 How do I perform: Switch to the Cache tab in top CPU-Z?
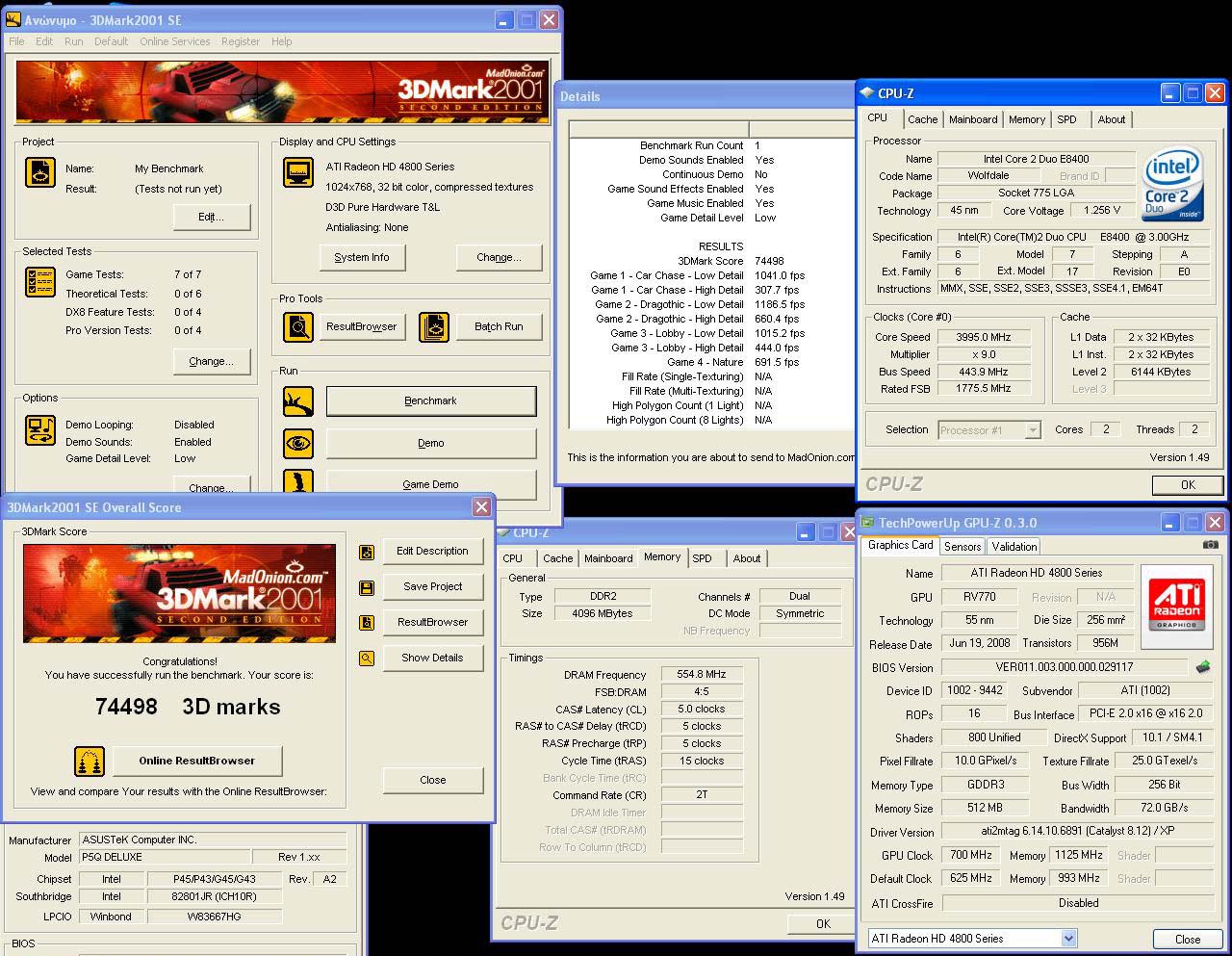(922, 119)
